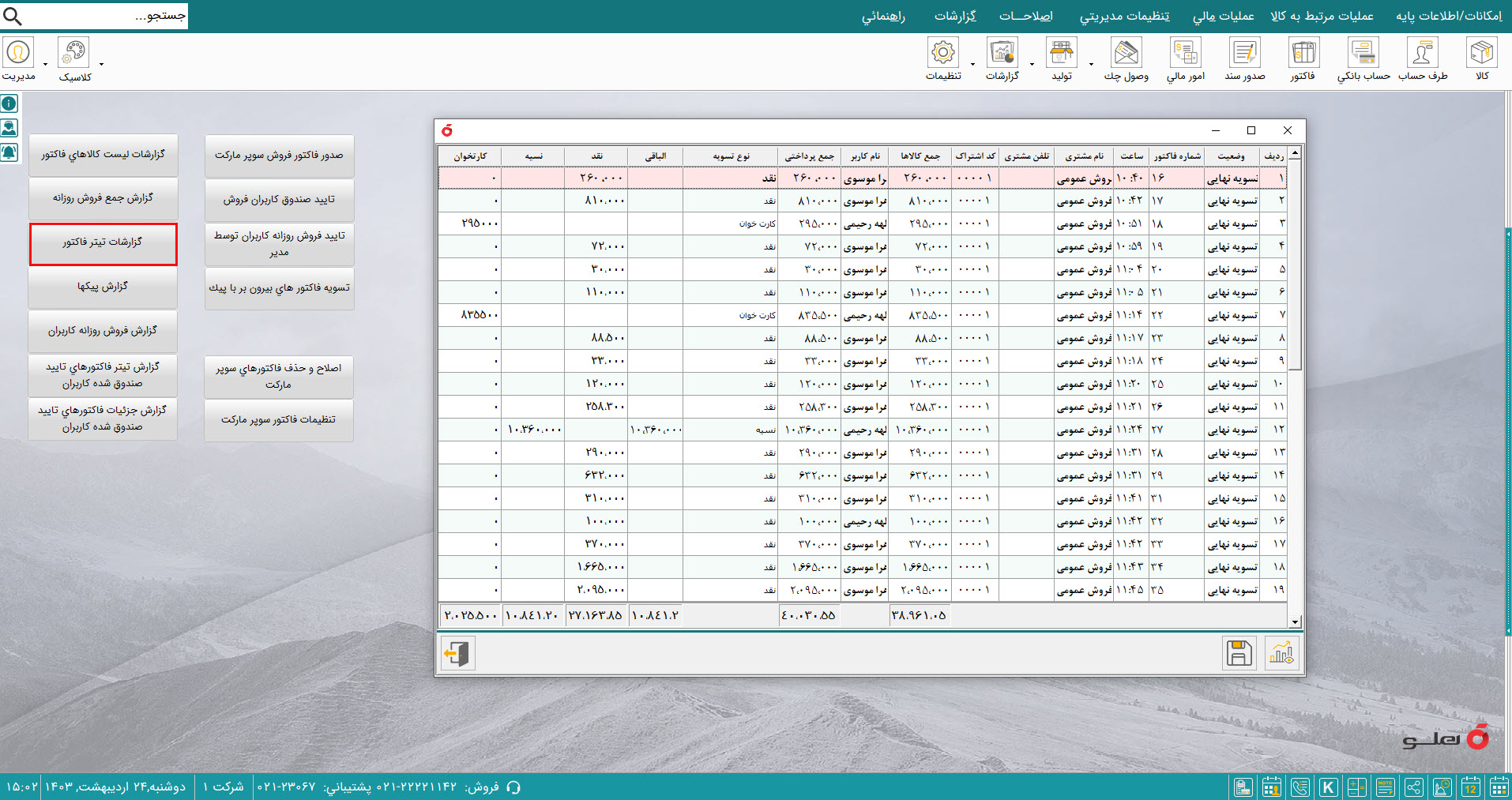Image resolution: width=1512 pixels, height=800 pixels.
Task: Open the calculator icon in status bar
Action: [1357, 787]
